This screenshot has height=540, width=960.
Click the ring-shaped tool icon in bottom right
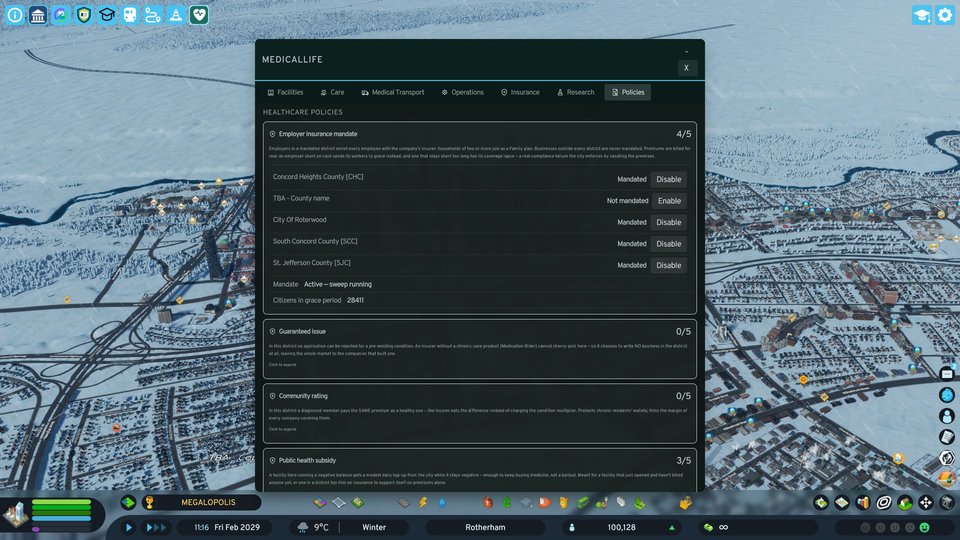click(883, 503)
